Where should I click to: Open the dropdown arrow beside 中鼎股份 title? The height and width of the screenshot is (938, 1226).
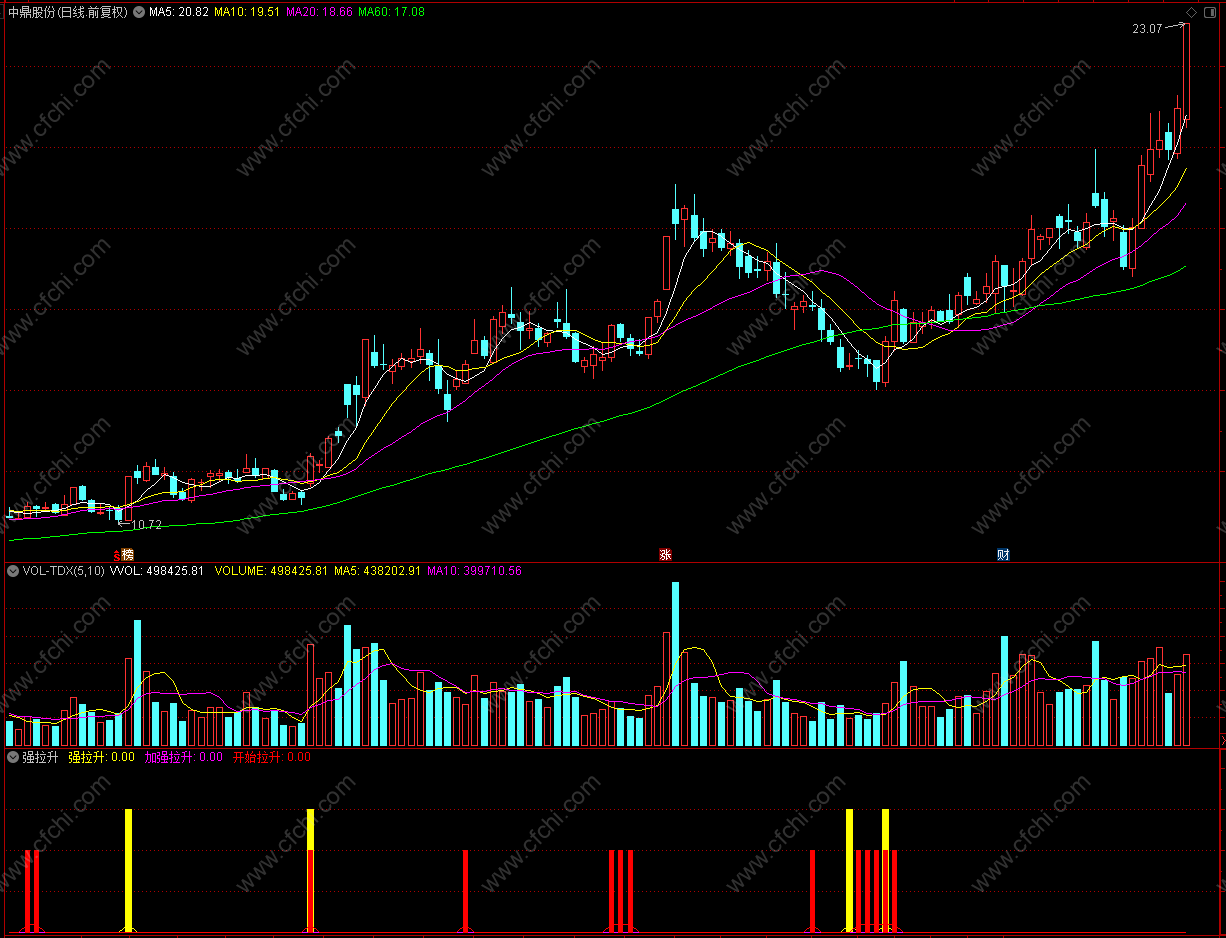coord(138,12)
